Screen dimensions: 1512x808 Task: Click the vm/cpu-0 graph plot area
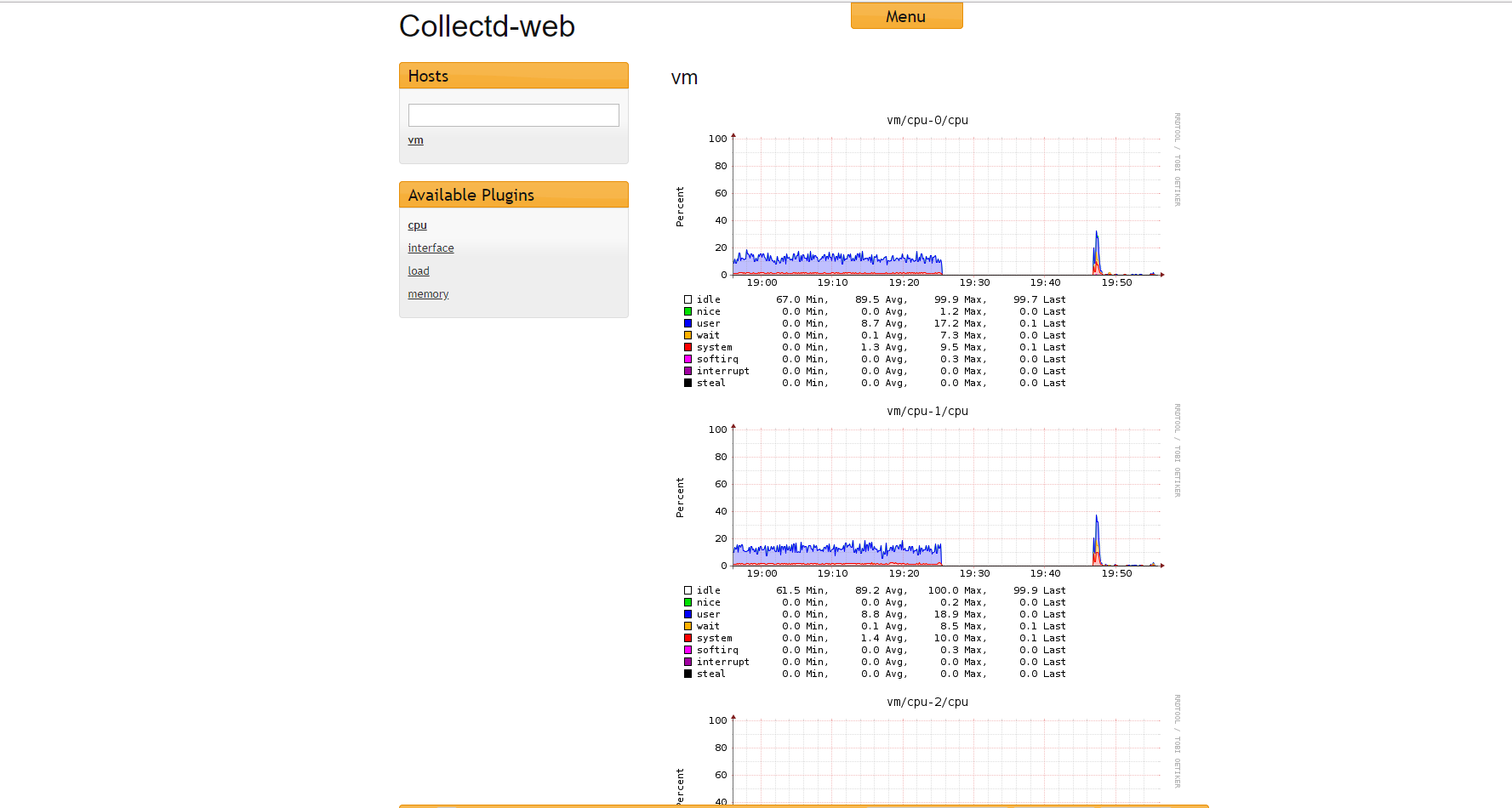pyautogui.click(x=946, y=207)
